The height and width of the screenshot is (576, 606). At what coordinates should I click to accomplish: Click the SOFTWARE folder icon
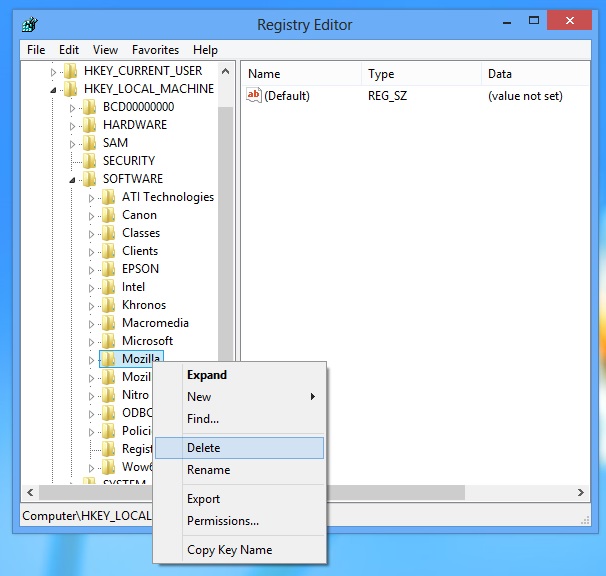(x=89, y=179)
